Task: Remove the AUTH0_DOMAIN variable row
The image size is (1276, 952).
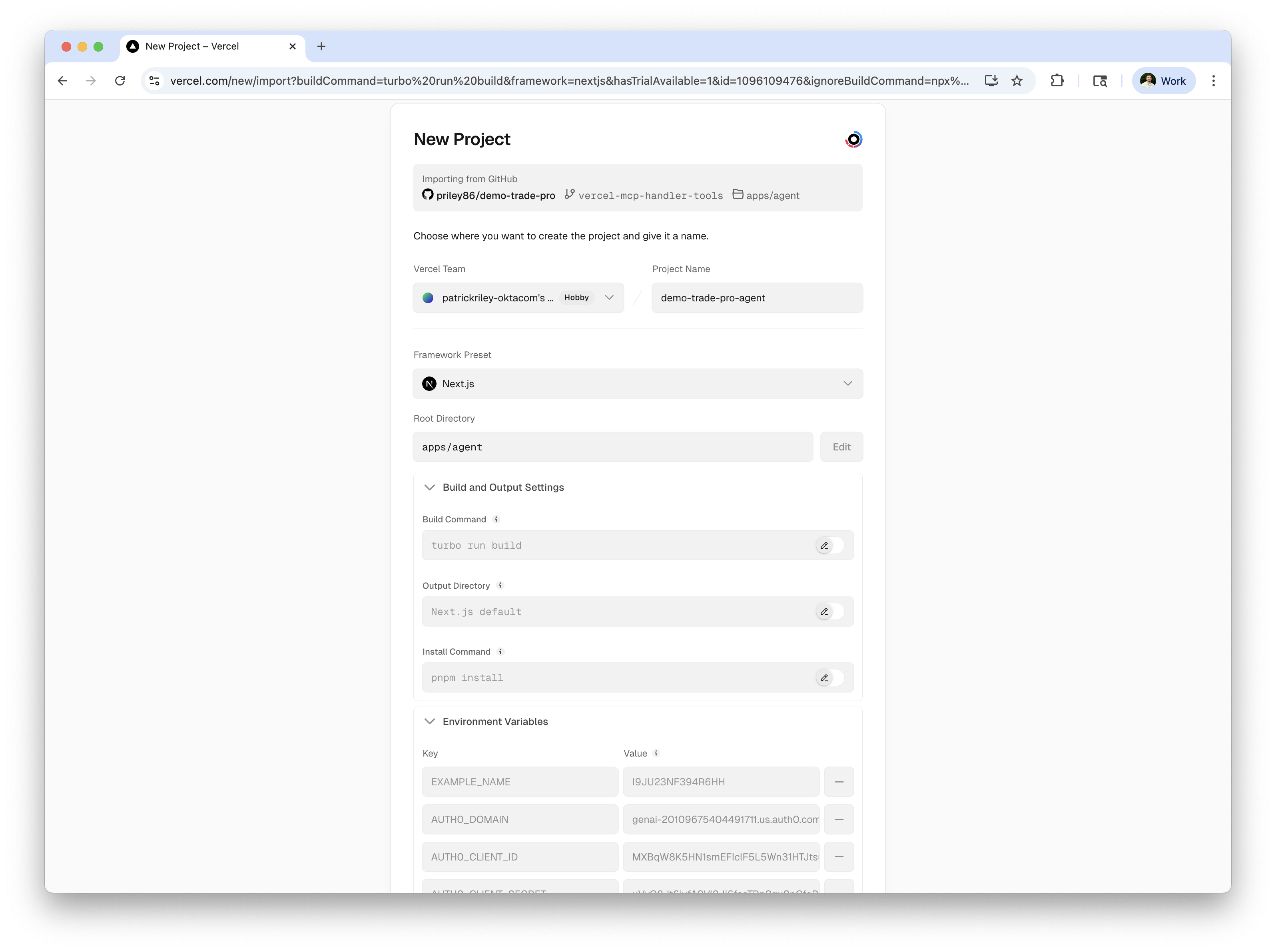Action: coord(839,819)
